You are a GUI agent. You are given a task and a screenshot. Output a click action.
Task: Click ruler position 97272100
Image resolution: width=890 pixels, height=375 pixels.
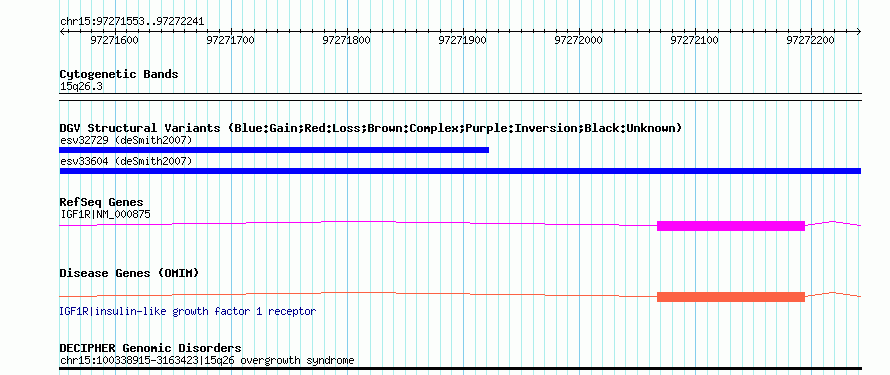[695, 40]
